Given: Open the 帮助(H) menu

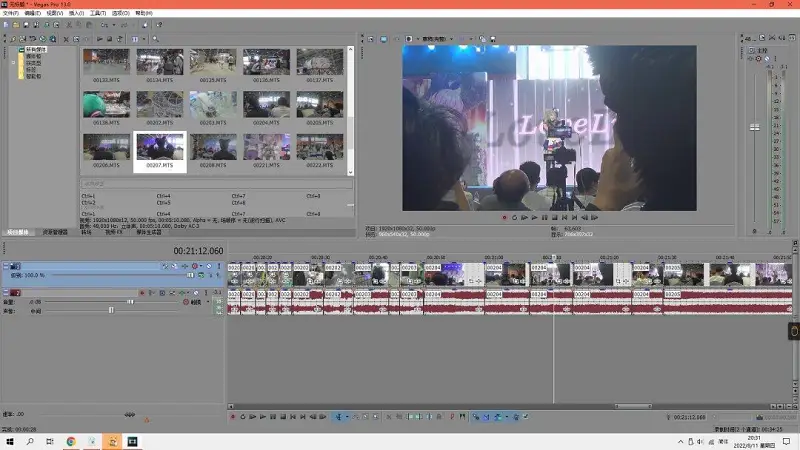Looking at the screenshot, I should click(x=143, y=13).
